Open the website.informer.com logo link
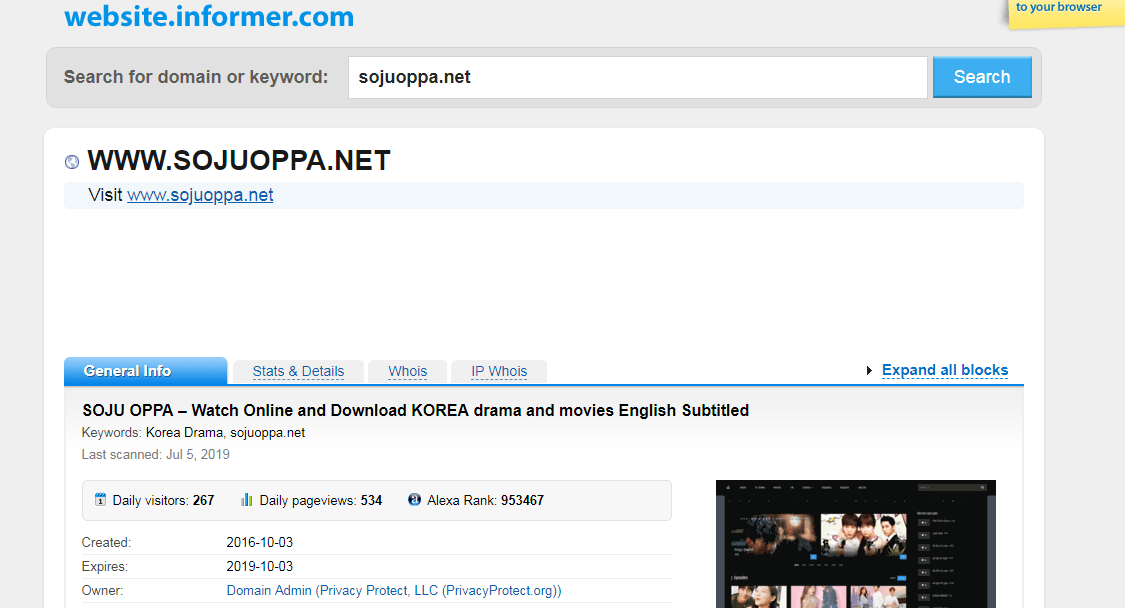Image resolution: width=1125 pixels, height=608 pixels. [209, 16]
